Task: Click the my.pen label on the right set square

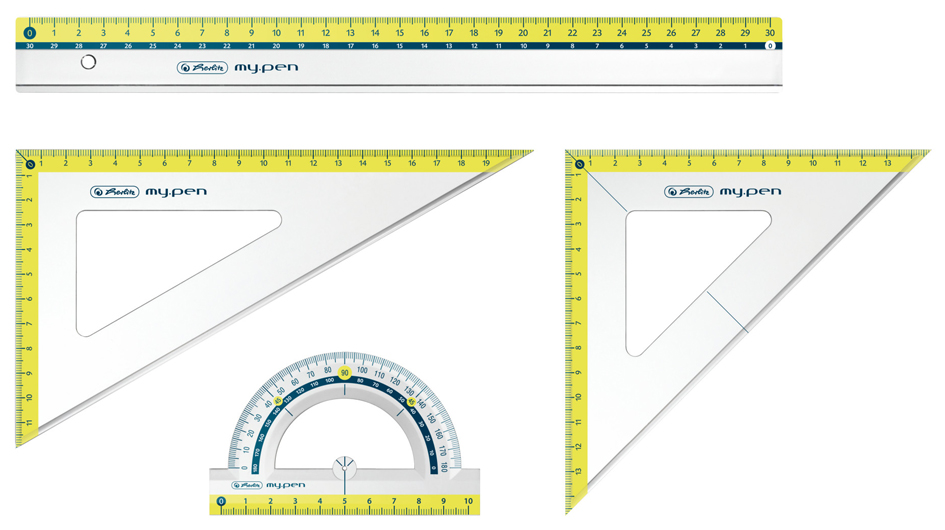Action: pyautogui.click(x=750, y=192)
